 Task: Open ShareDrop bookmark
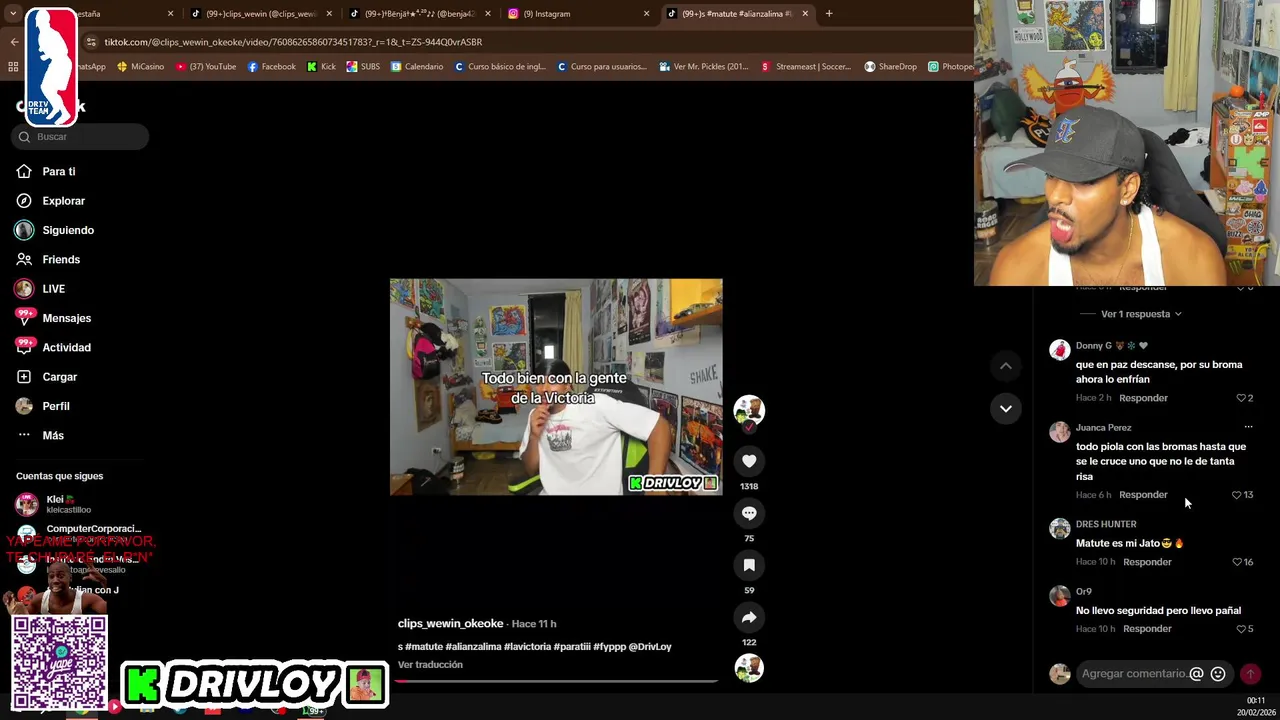point(890,67)
